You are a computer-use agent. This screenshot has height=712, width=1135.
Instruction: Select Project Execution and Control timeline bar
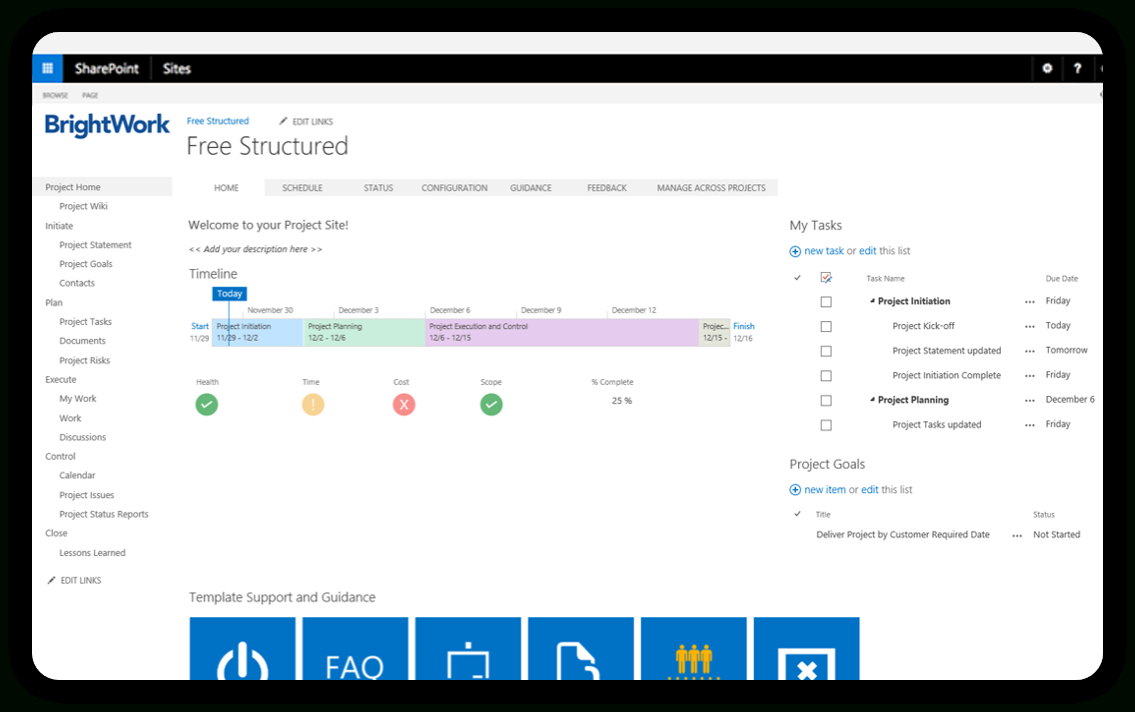click(x=562, y=332)
